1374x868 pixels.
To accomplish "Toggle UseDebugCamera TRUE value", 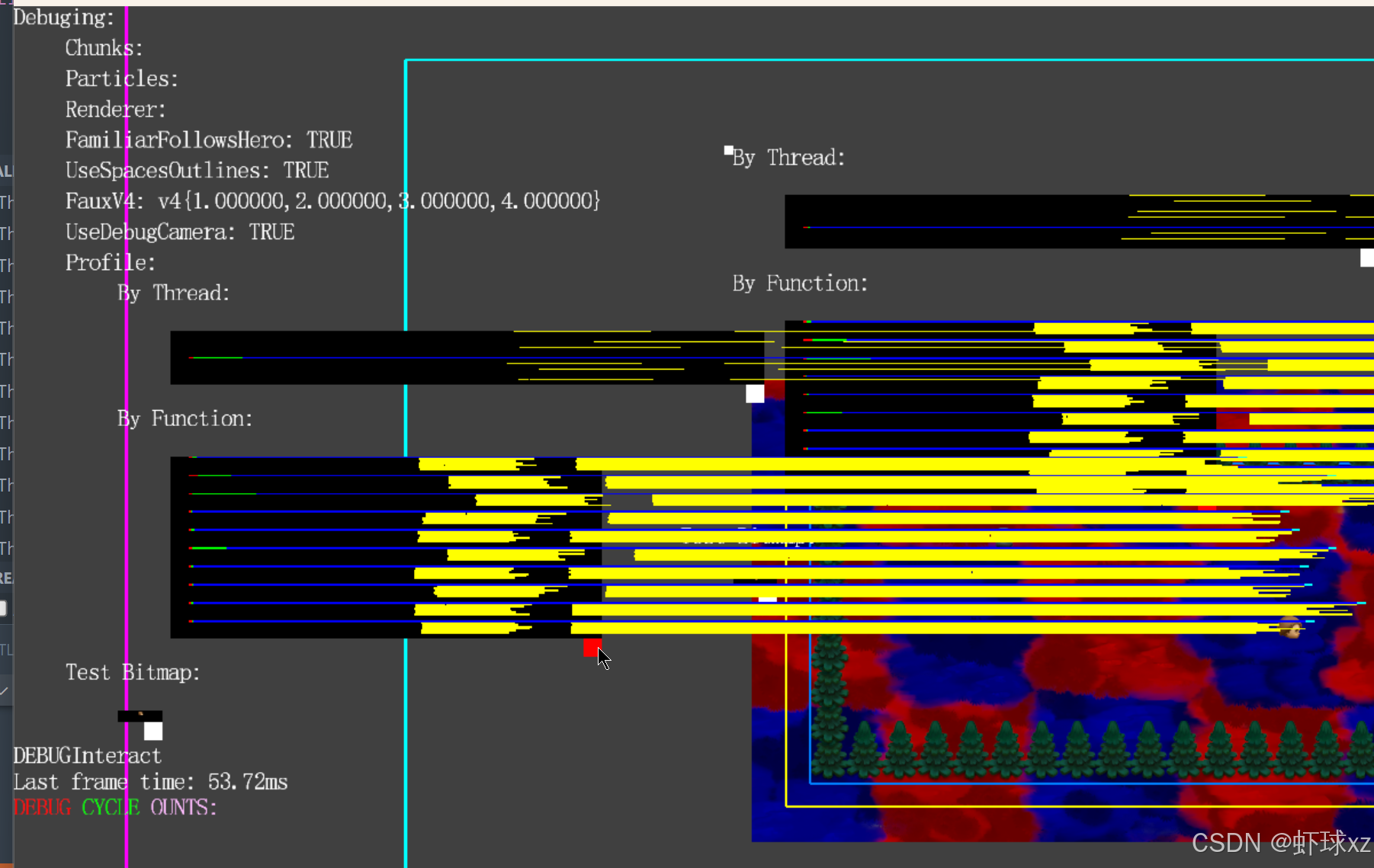I will click(180, 232).
